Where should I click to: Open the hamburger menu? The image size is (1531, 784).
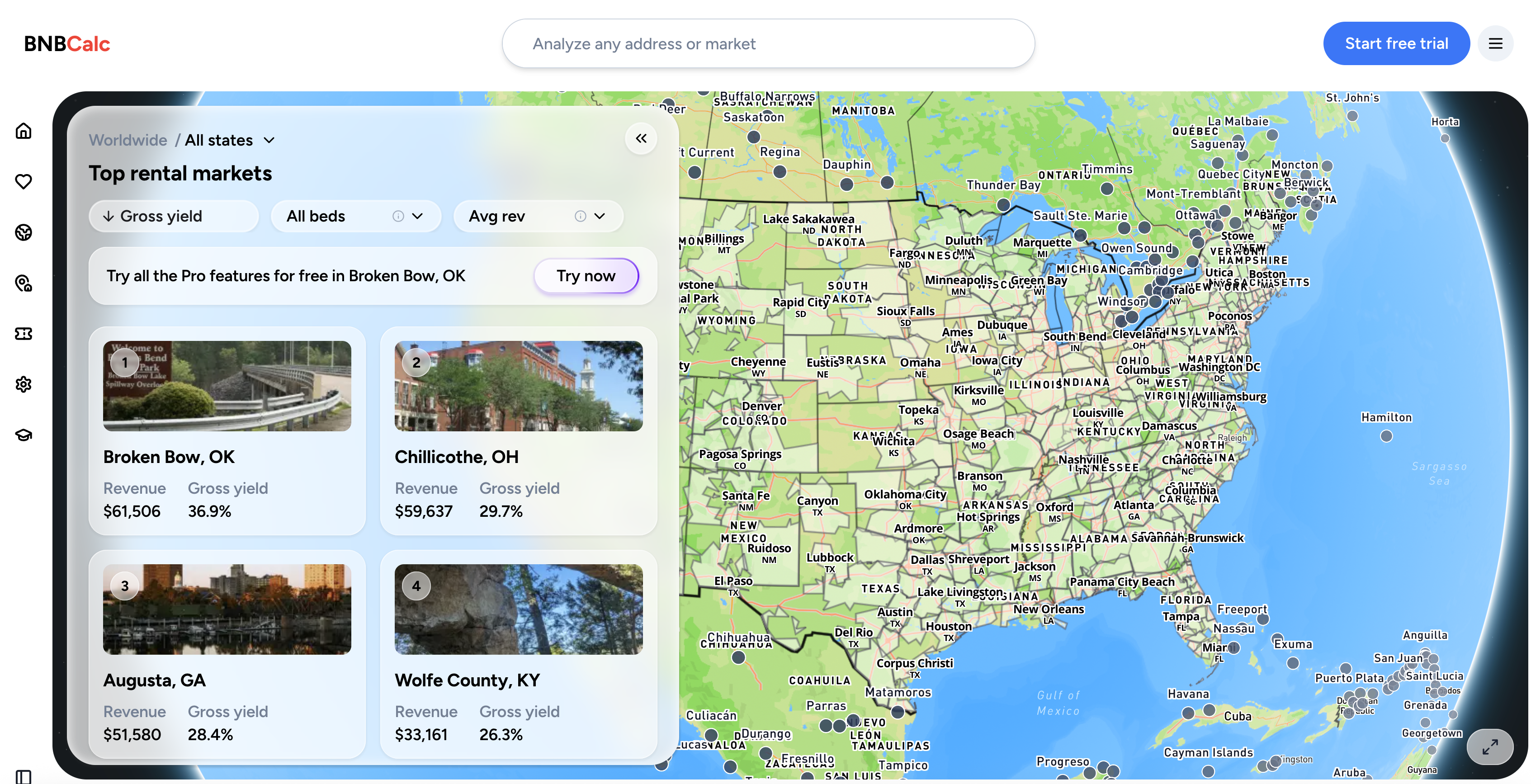(1495, 43)
